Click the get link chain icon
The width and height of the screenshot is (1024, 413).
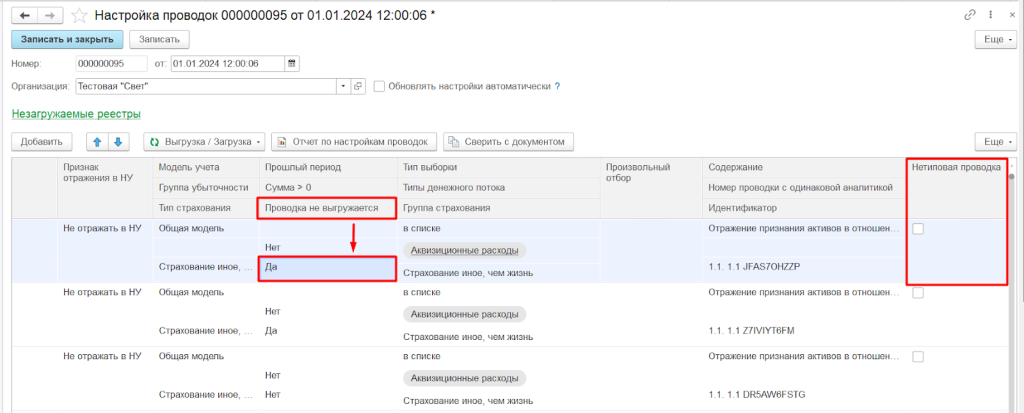pyautogui.click(x=969, y=15)
